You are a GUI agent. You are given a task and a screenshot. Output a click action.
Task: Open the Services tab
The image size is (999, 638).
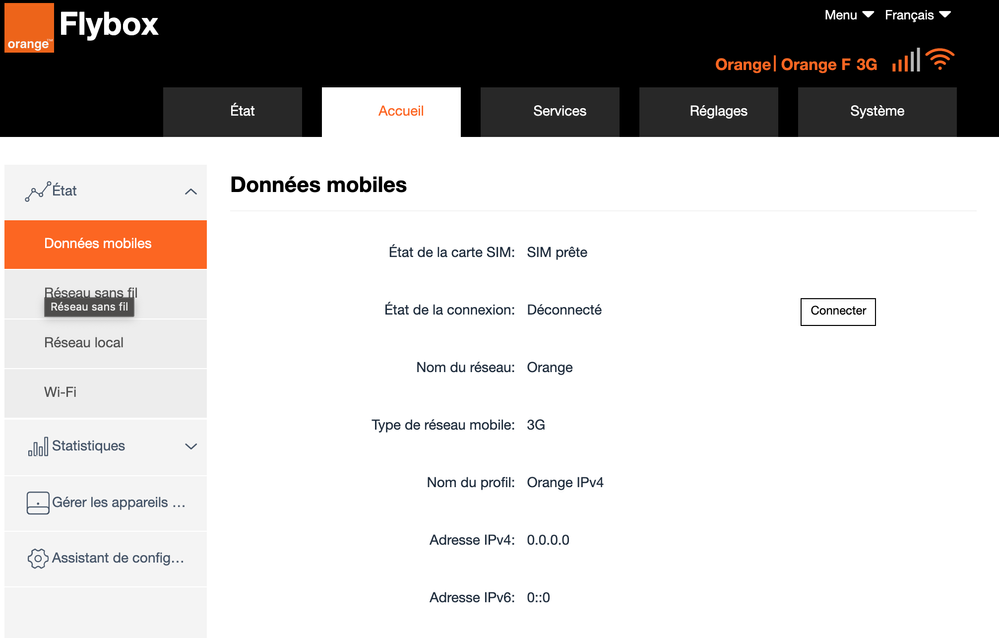tap(550, 112)
